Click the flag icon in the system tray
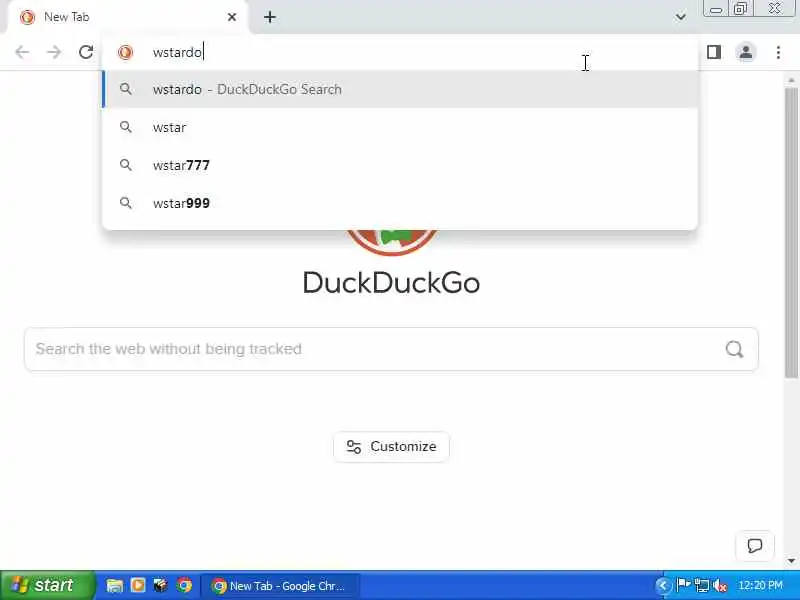This screenshot has height=600, width=800. click(683, 585)
